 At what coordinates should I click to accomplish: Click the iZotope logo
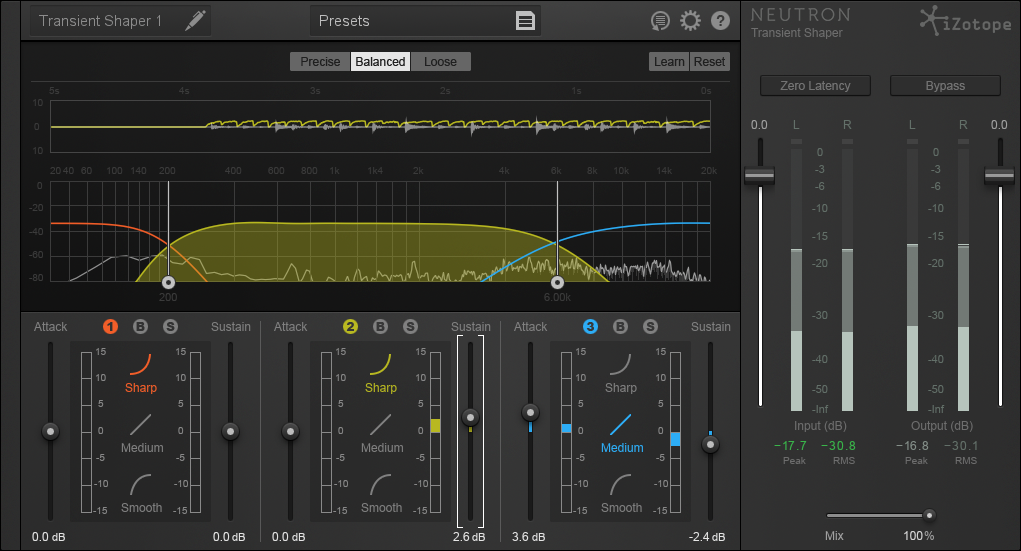(965, 21)
